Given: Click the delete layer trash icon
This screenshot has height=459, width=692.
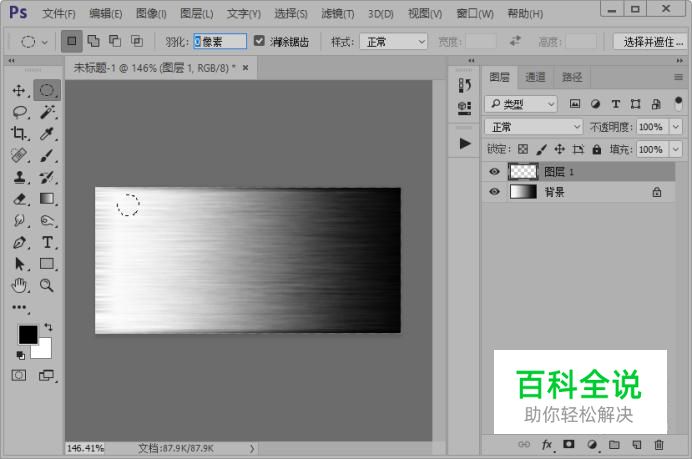Looking at the screenshot, I should (659, 444).
